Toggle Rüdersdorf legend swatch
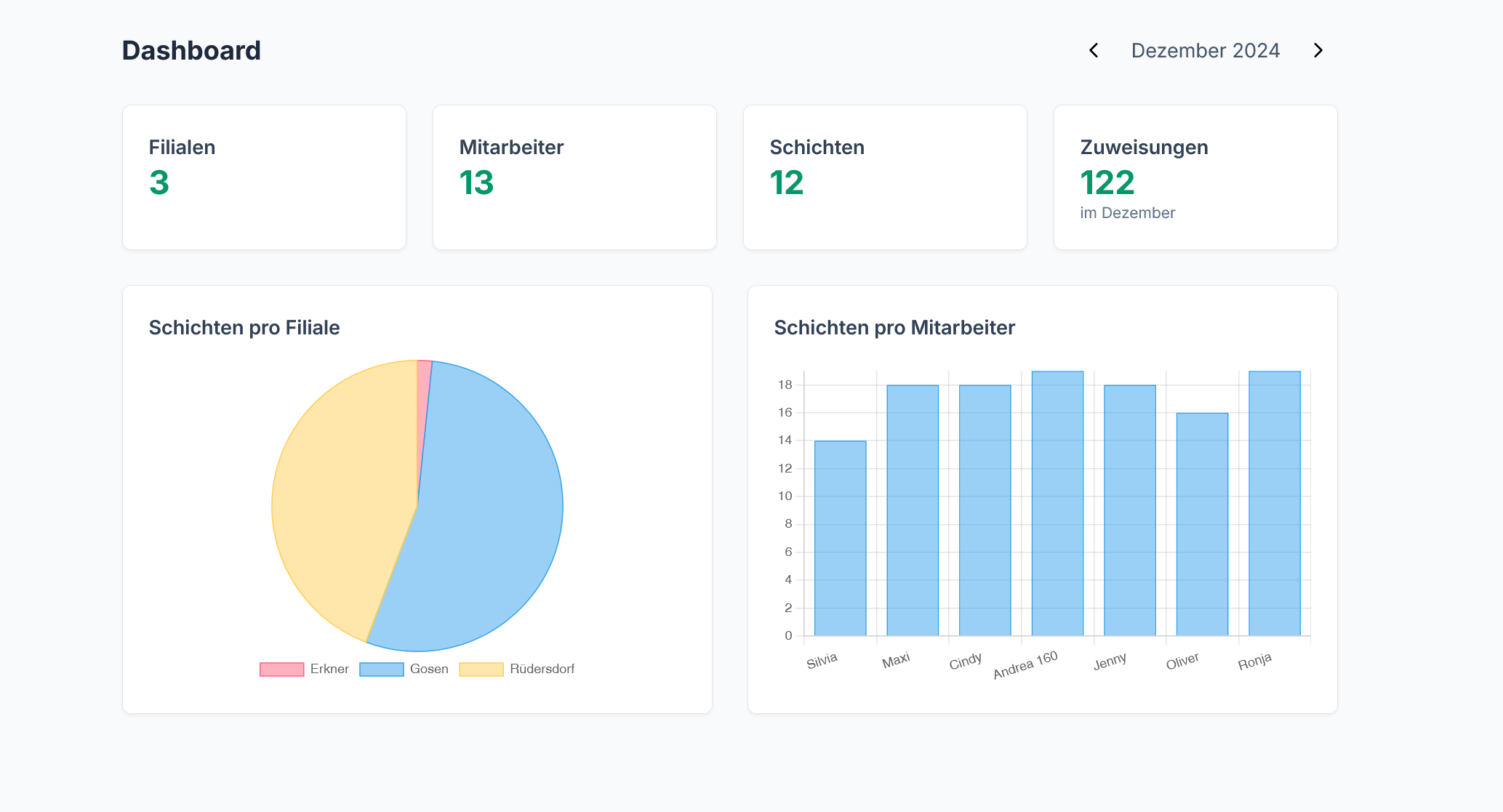This screenshot has height=812, width=1503. tap(481, 670)
